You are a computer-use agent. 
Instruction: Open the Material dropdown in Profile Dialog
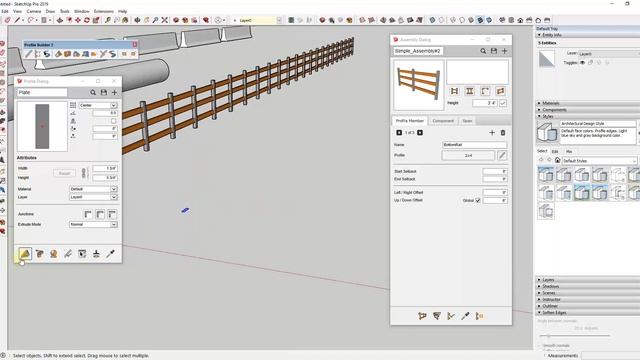click(x=93, y=189)
